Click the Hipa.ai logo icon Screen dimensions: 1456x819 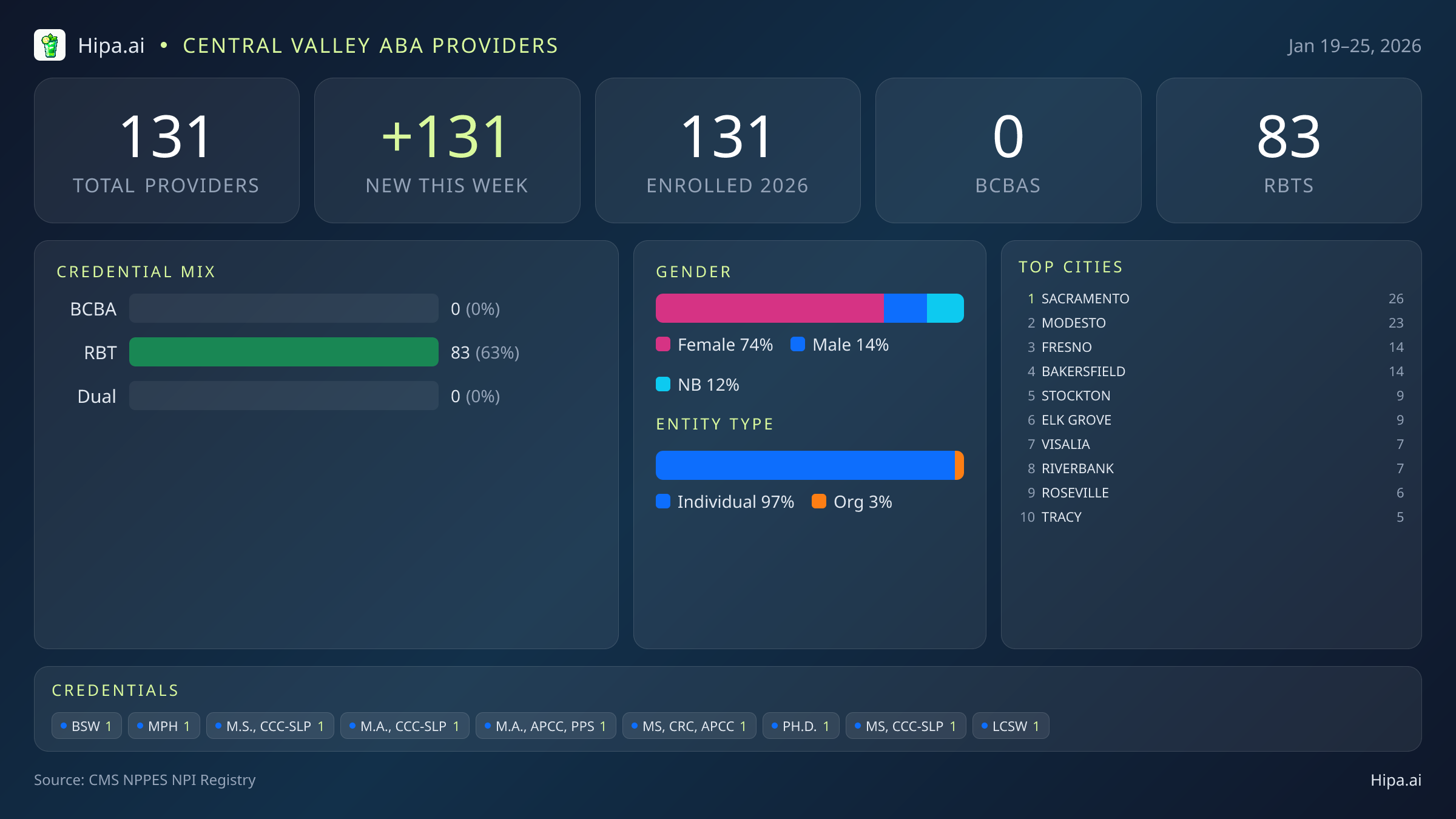[x=50, y=45]
